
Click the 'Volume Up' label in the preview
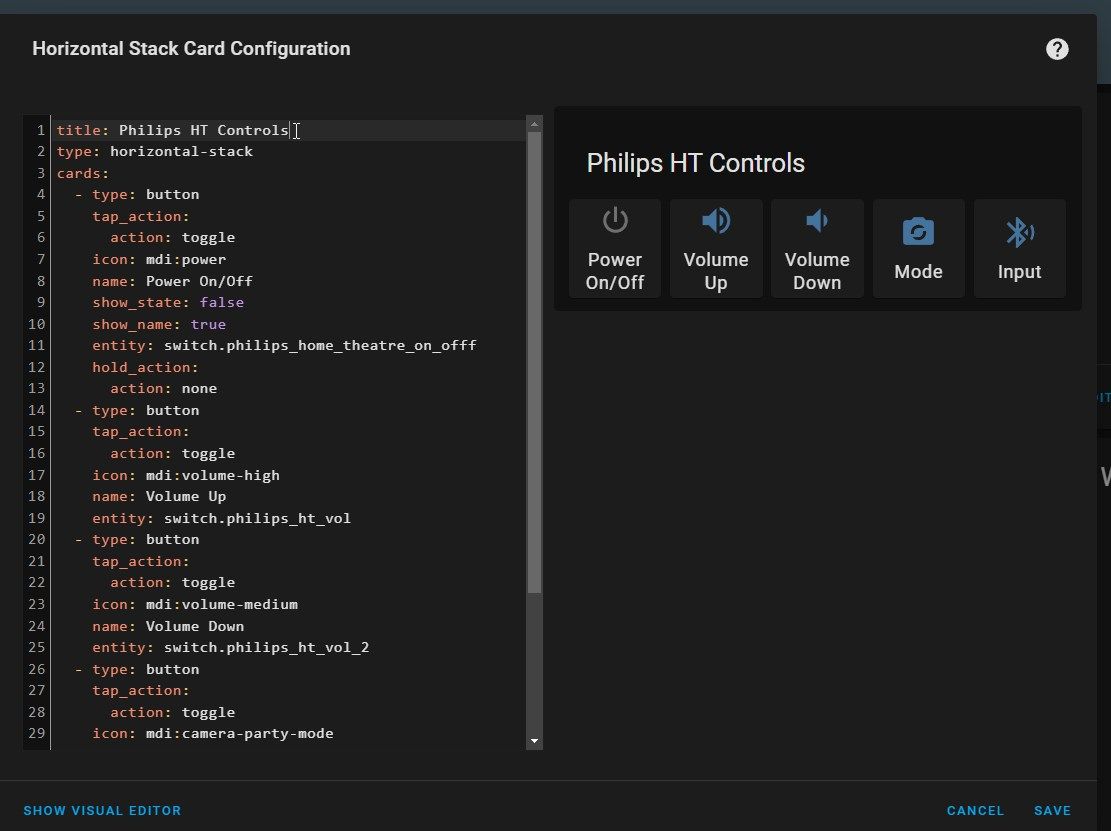pyautogui.click(x=716, y=271)
